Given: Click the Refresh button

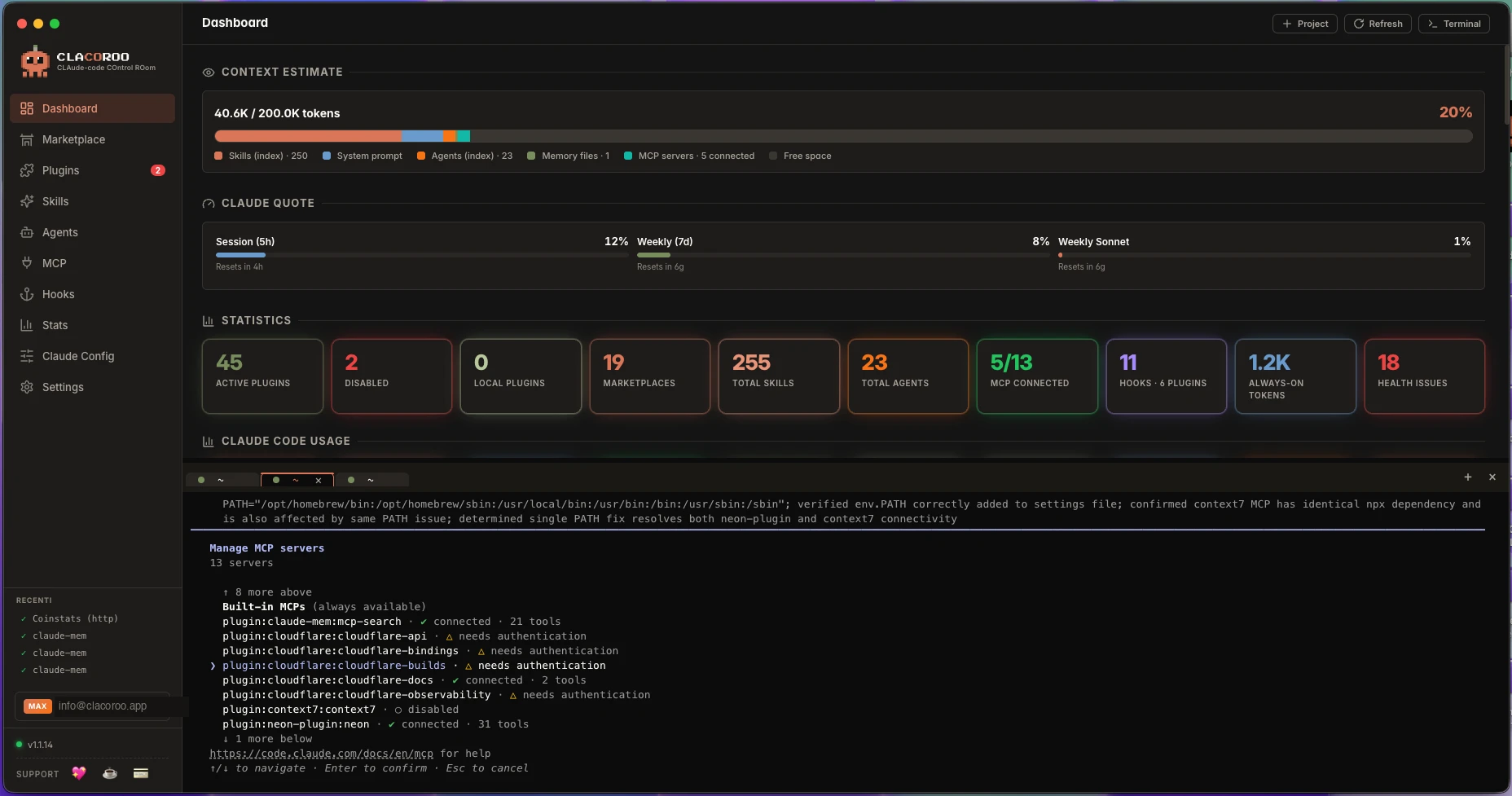Looking at the screenshot, I should [1378, 24].
